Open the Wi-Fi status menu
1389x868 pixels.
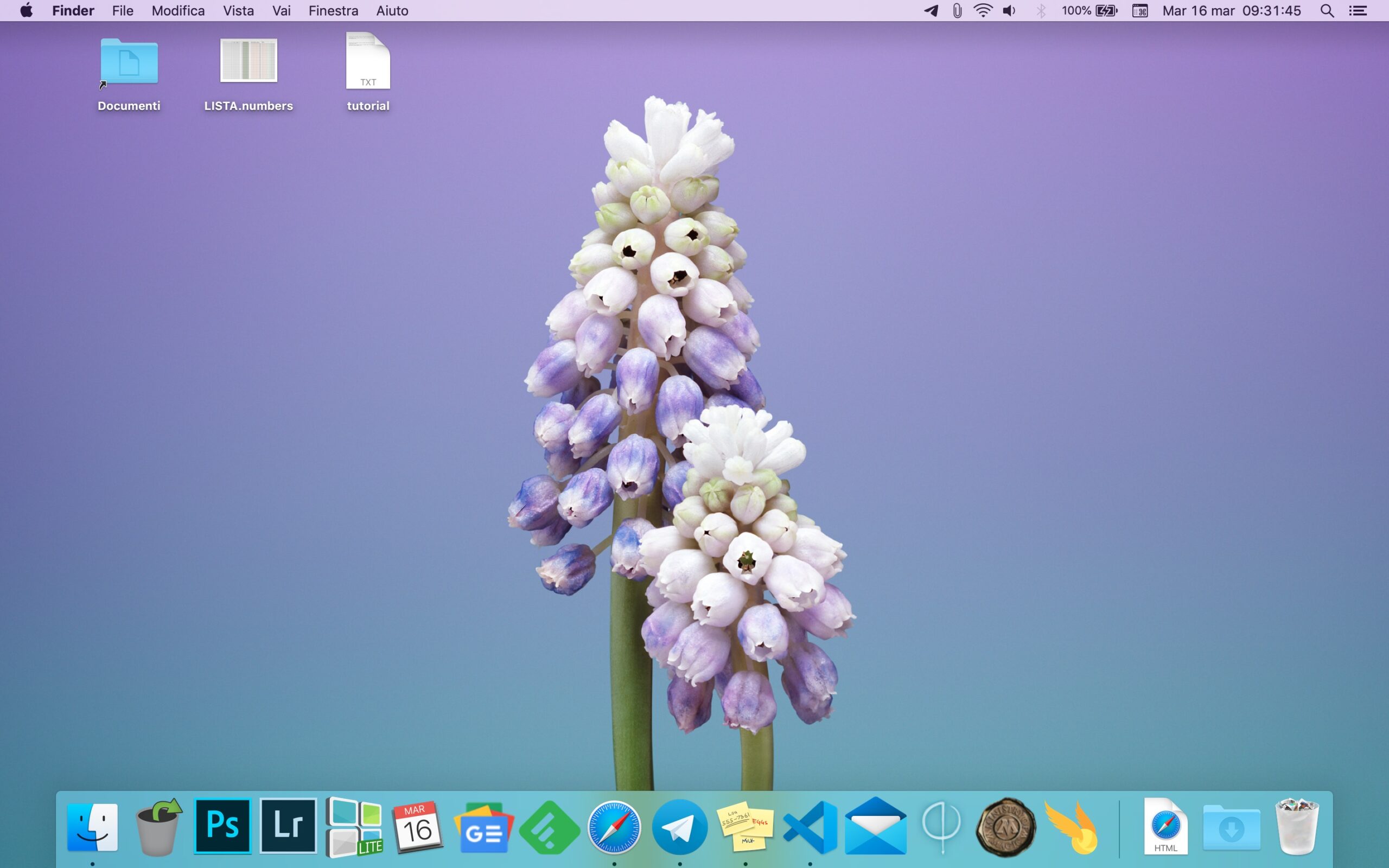(983, 11)
